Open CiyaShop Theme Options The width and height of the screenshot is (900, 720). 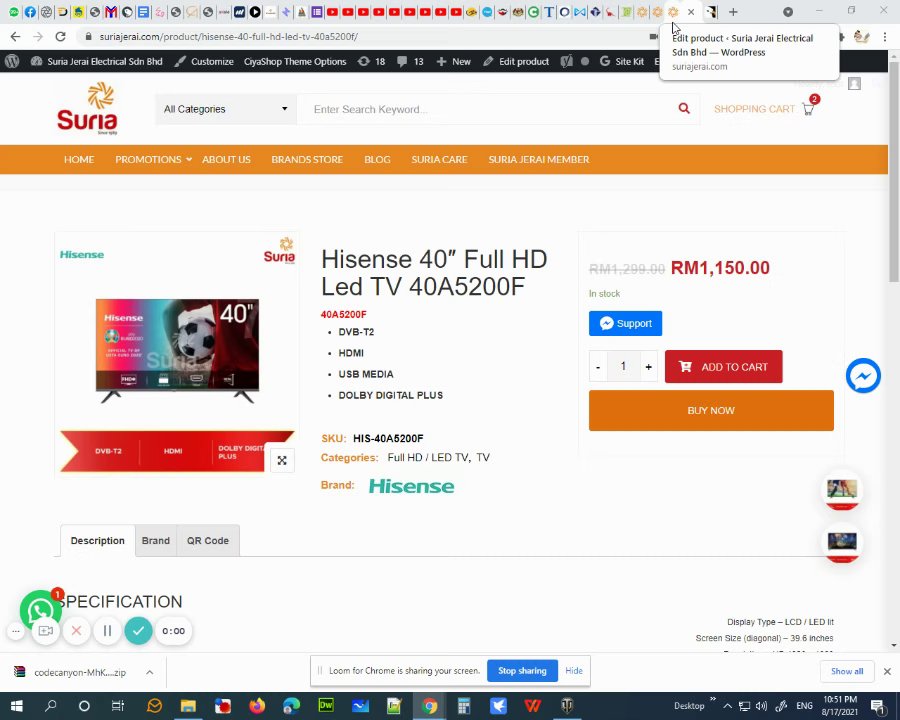coord(295,61)
